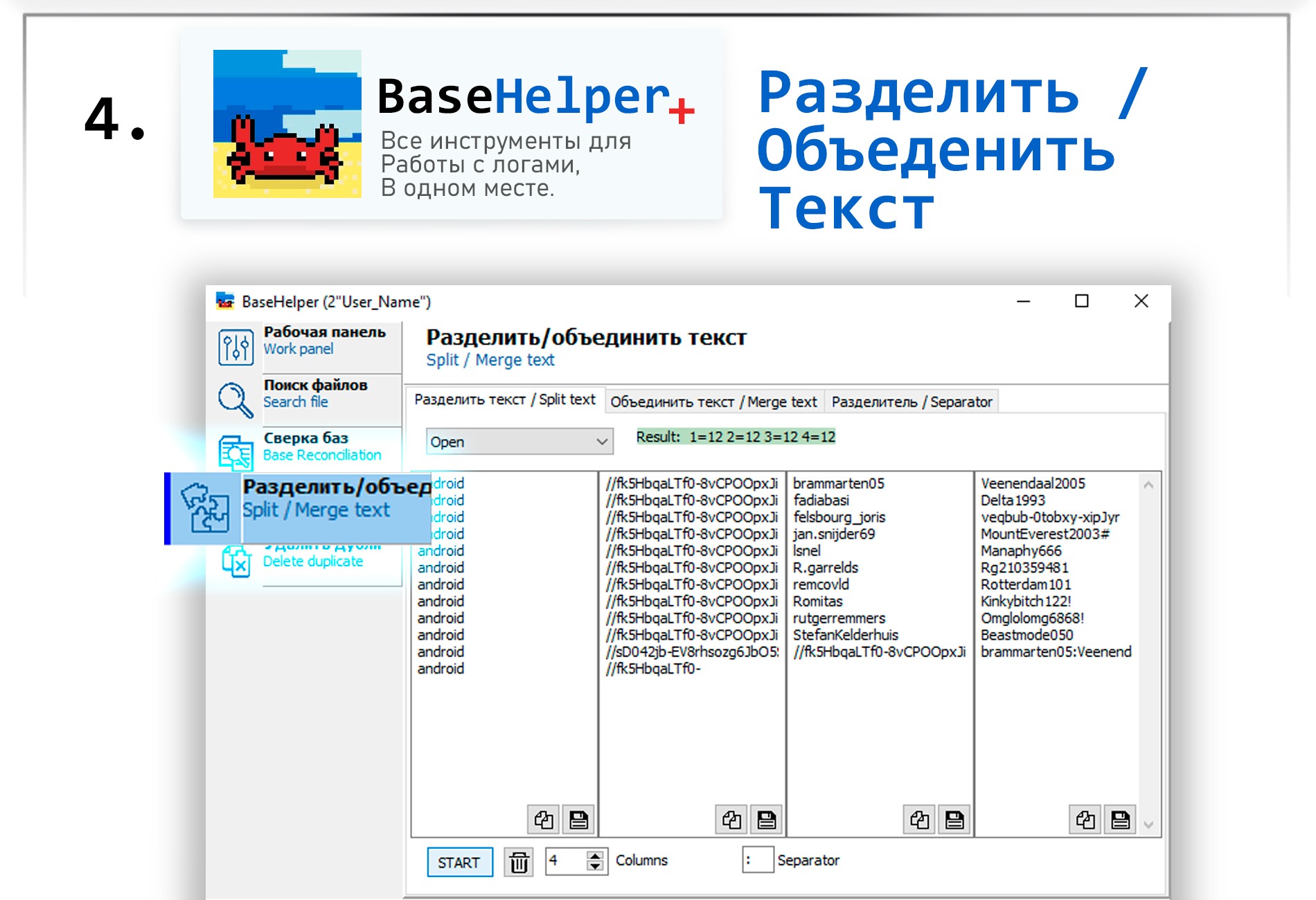Select the row 'Delta1993'

(1013, 501)
